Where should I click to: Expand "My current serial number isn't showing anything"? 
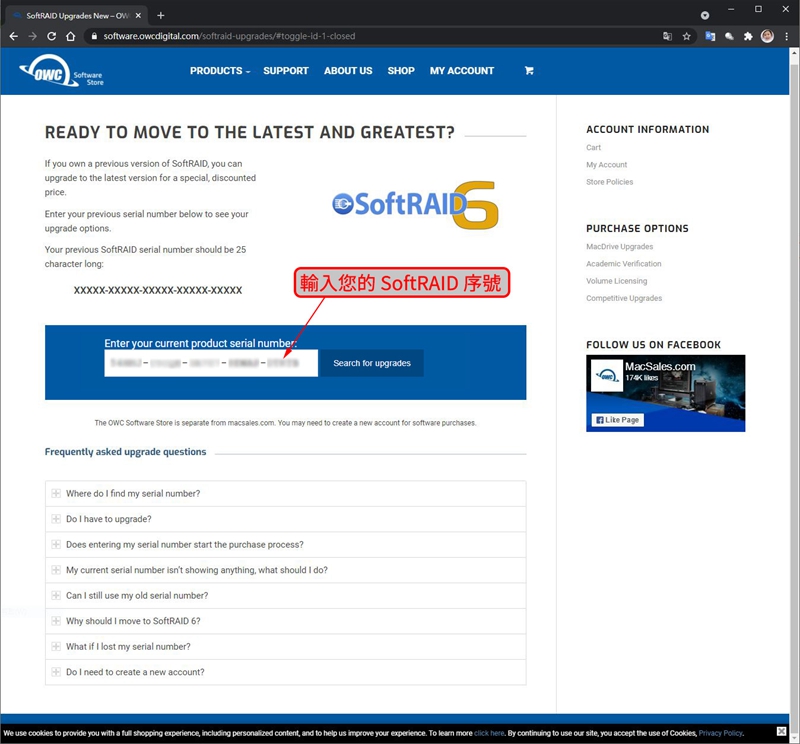pyautogui.click(x=286, y=570)
